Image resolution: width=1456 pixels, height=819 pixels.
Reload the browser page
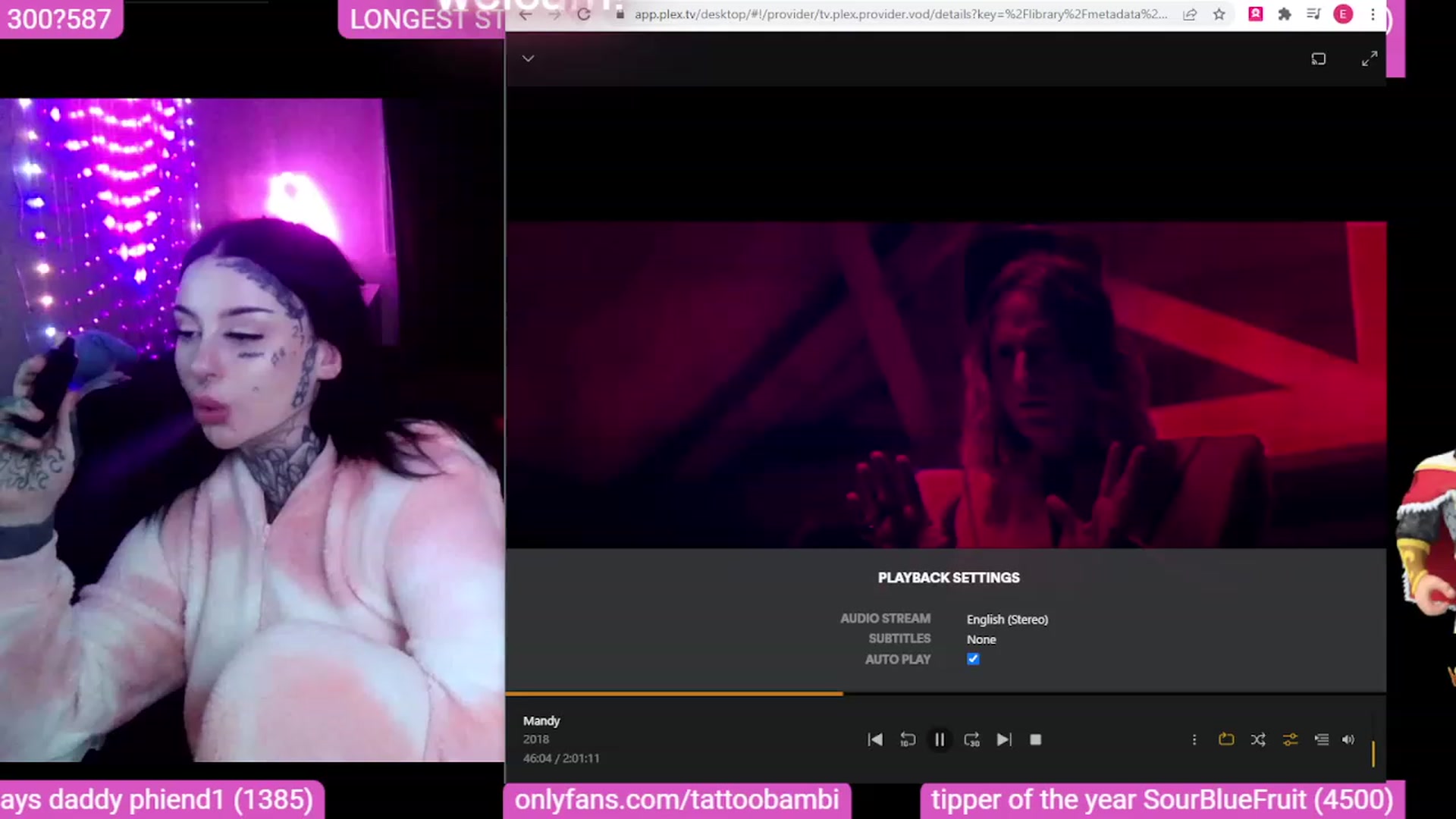(583, 14)
